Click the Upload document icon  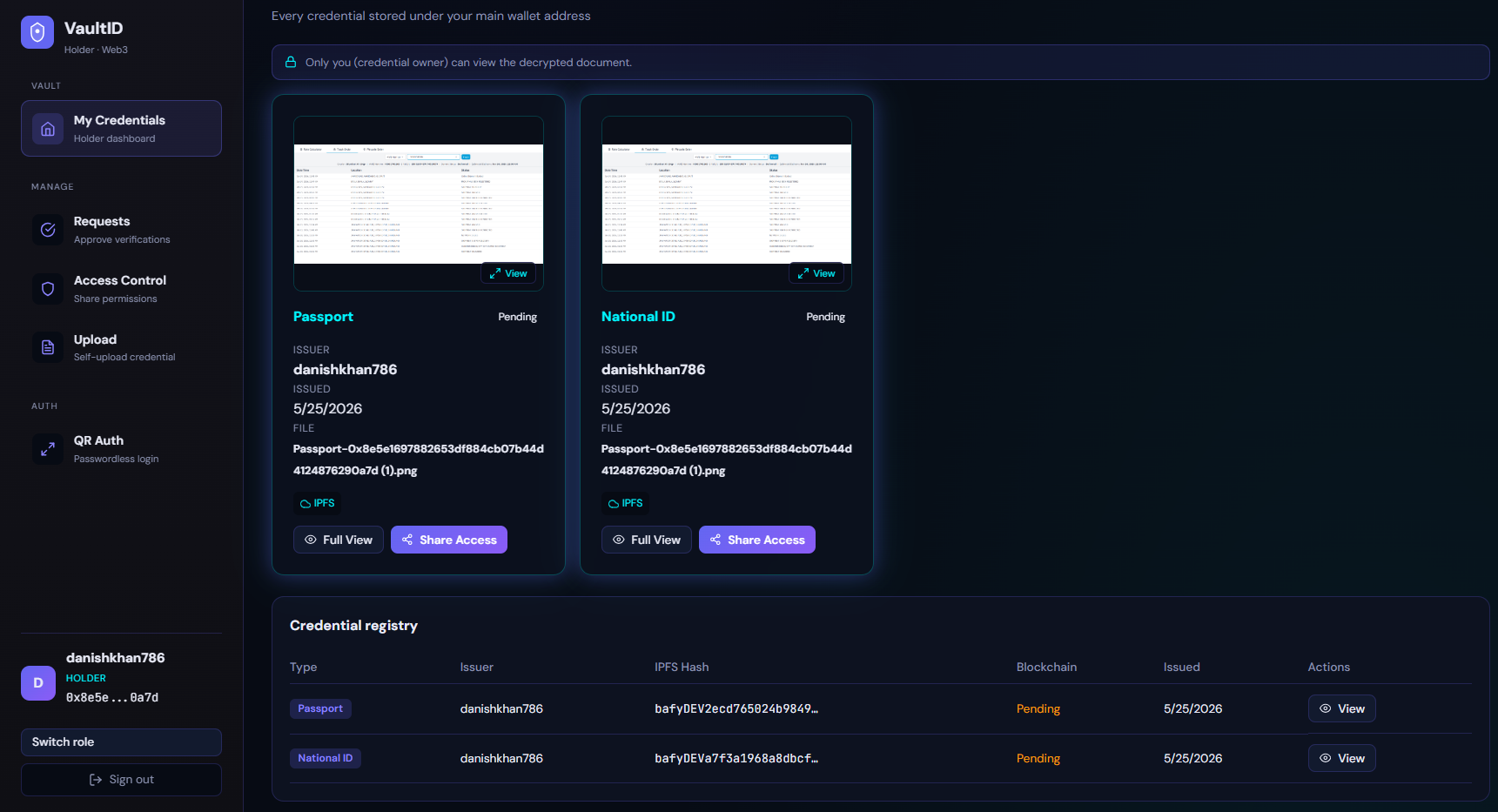(48, 347)
